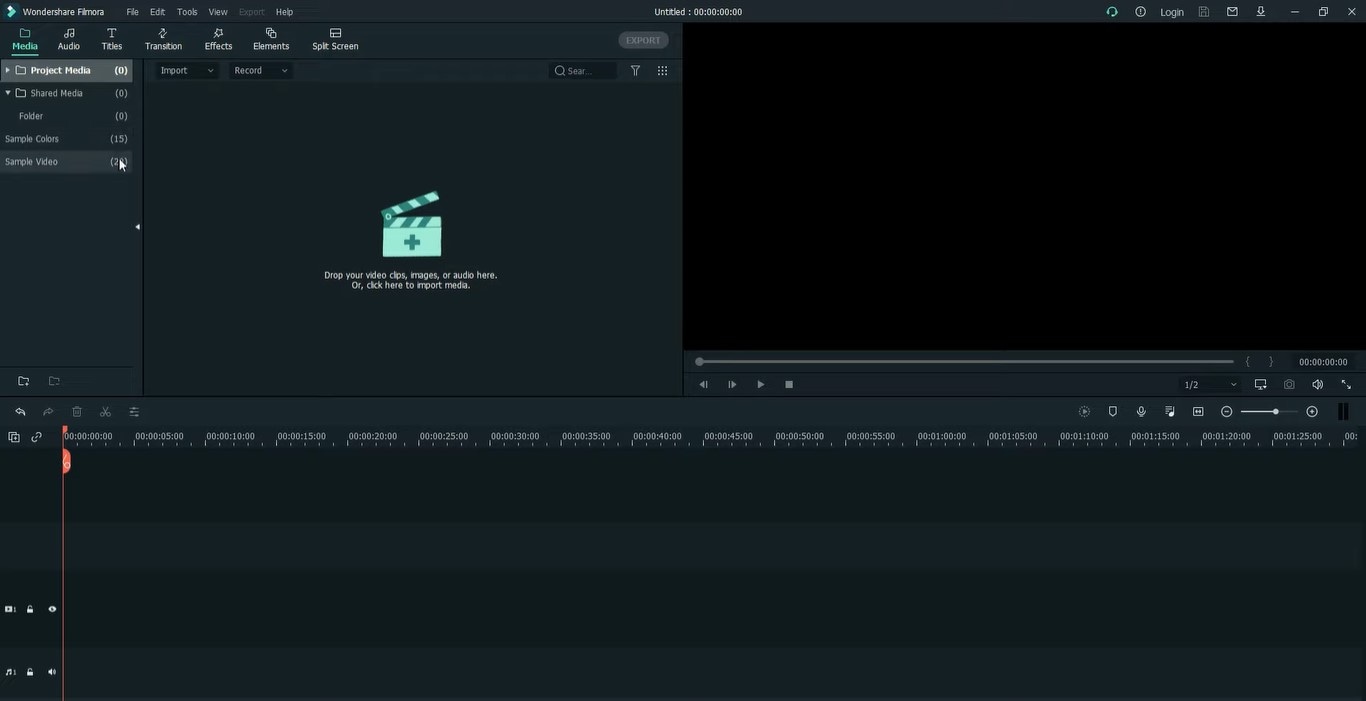This screenshot has height=701, width=1366.
Task: Open preview display settings monitor icon
Action: click(x=1260, y=384)
